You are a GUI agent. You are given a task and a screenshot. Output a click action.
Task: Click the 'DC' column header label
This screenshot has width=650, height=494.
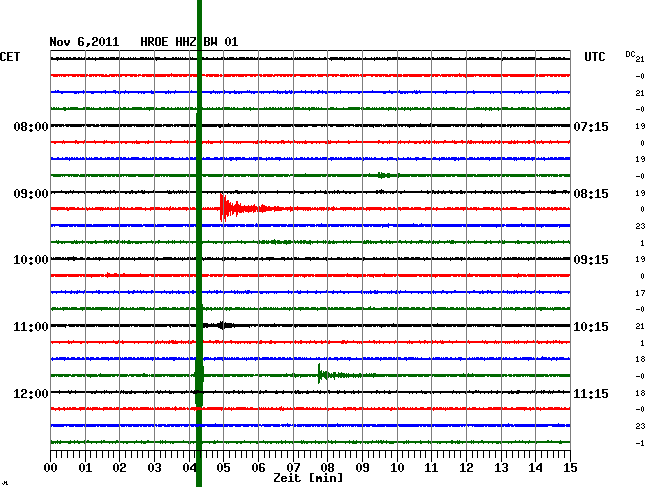pos(631,54)
